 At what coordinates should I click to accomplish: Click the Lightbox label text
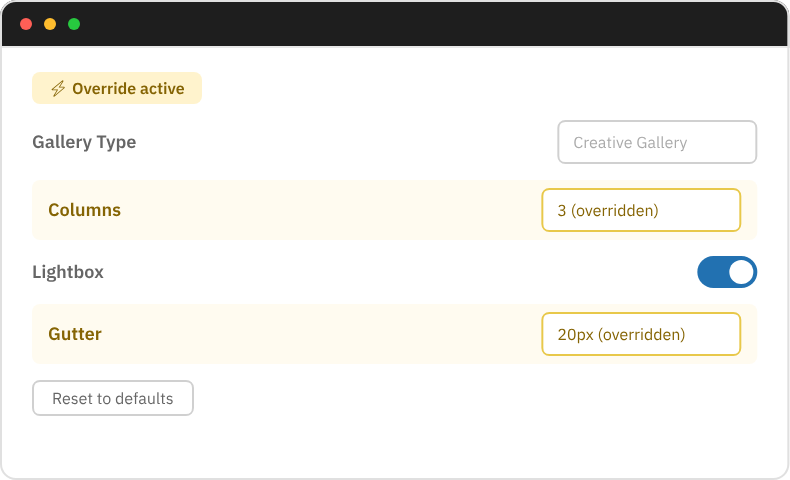click(68, 272)
